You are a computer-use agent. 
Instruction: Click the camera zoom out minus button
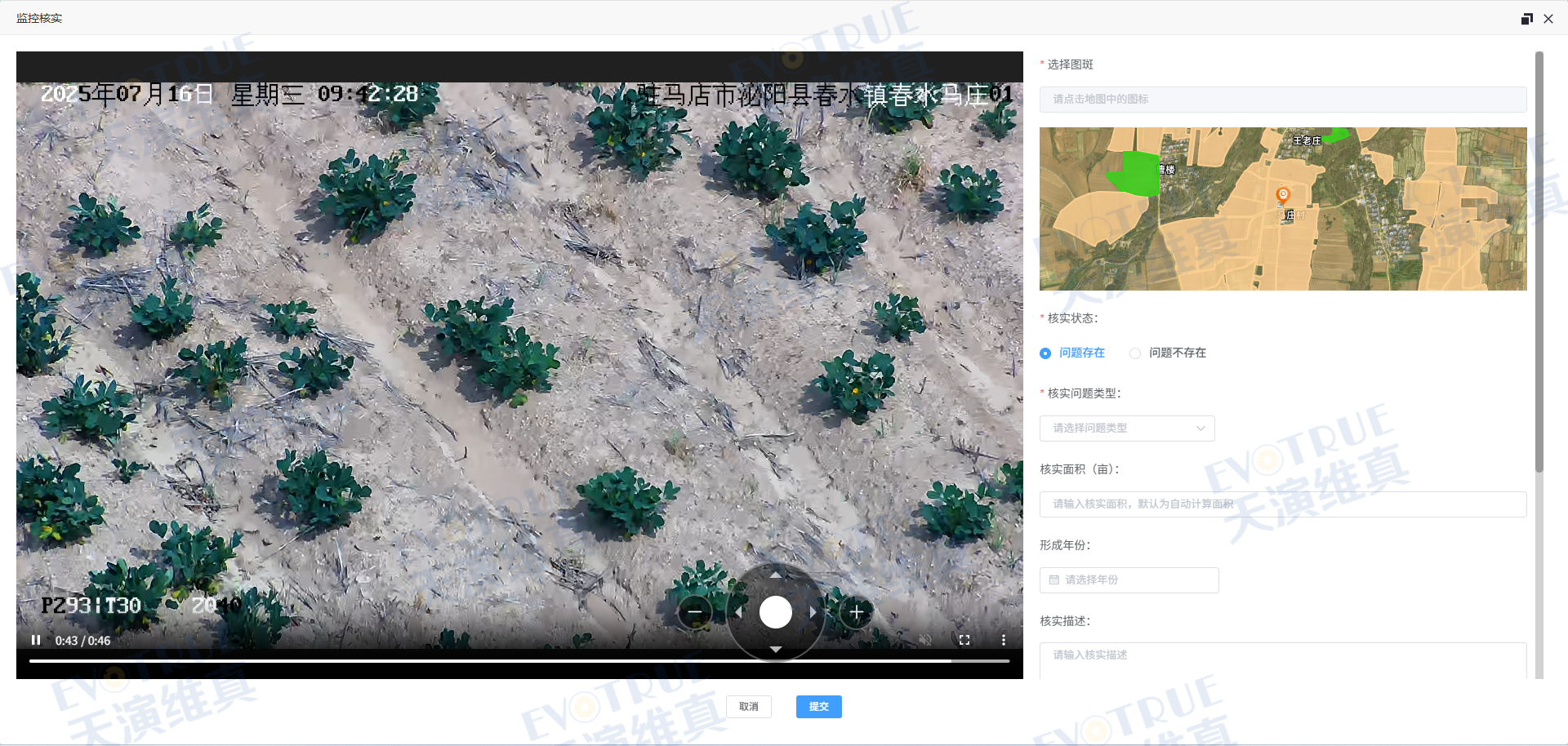pos(695,612)
